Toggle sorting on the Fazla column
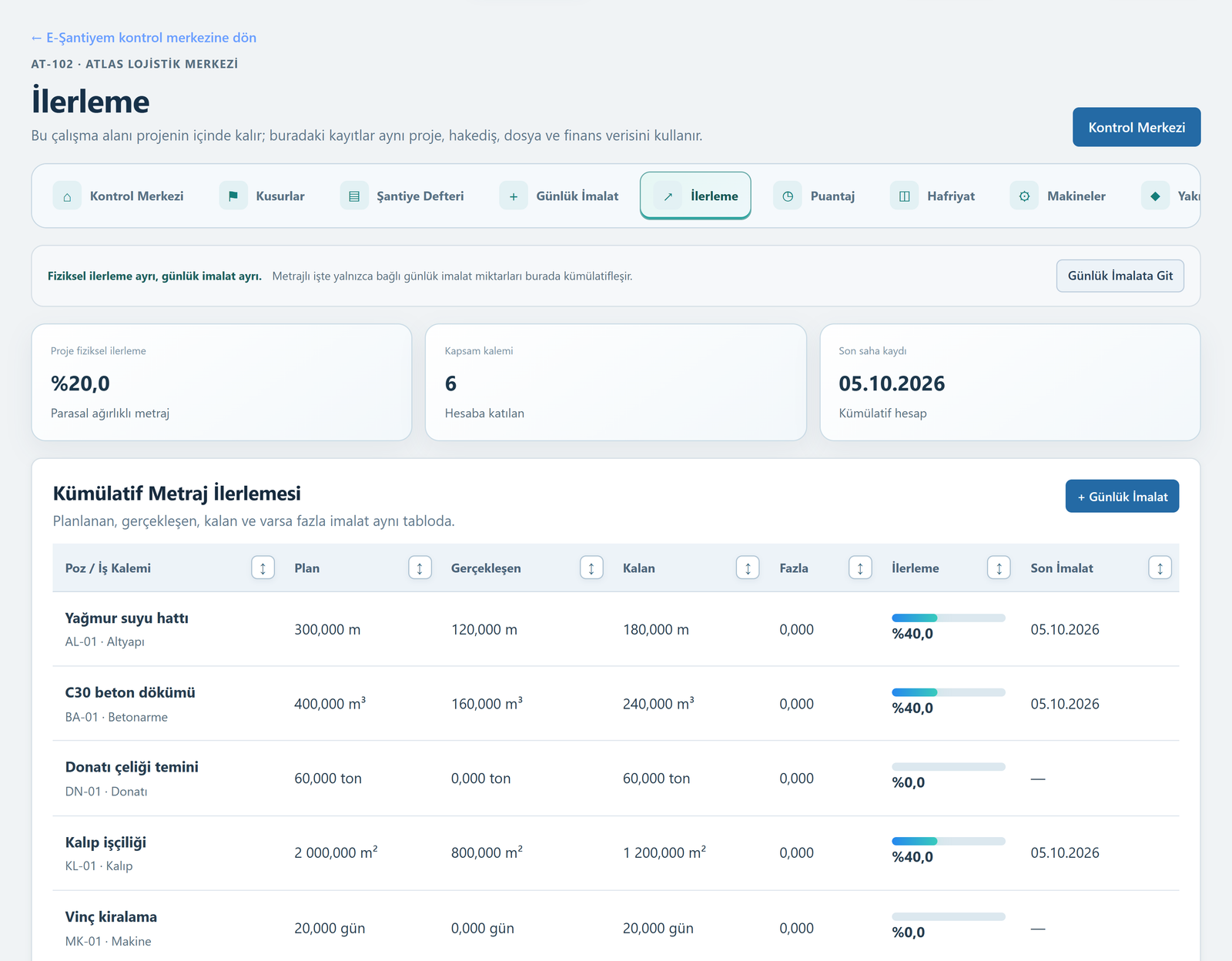1232x961 pixels. [x=860, y=568]
